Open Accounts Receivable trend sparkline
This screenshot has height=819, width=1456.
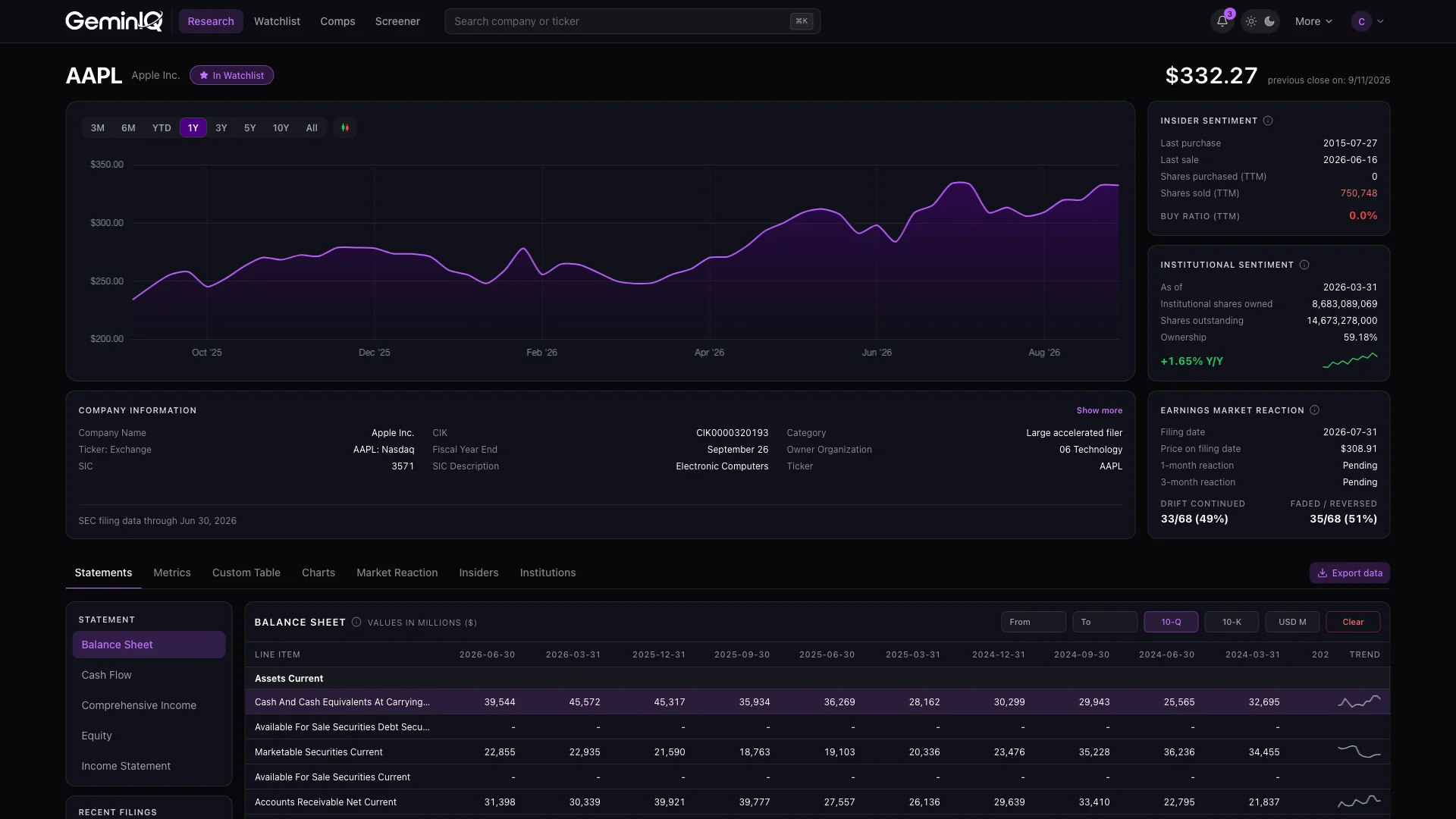coord(1359,802)
